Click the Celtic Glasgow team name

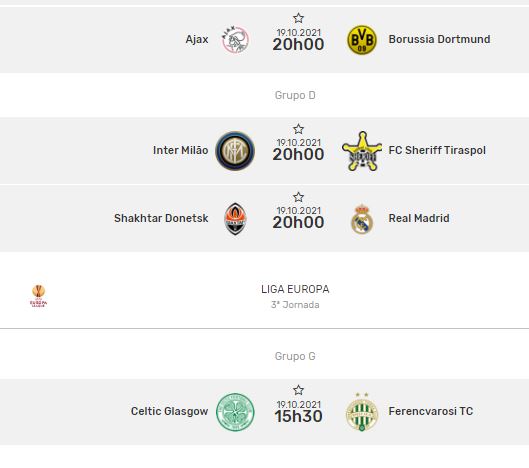[x=169, y=411]
